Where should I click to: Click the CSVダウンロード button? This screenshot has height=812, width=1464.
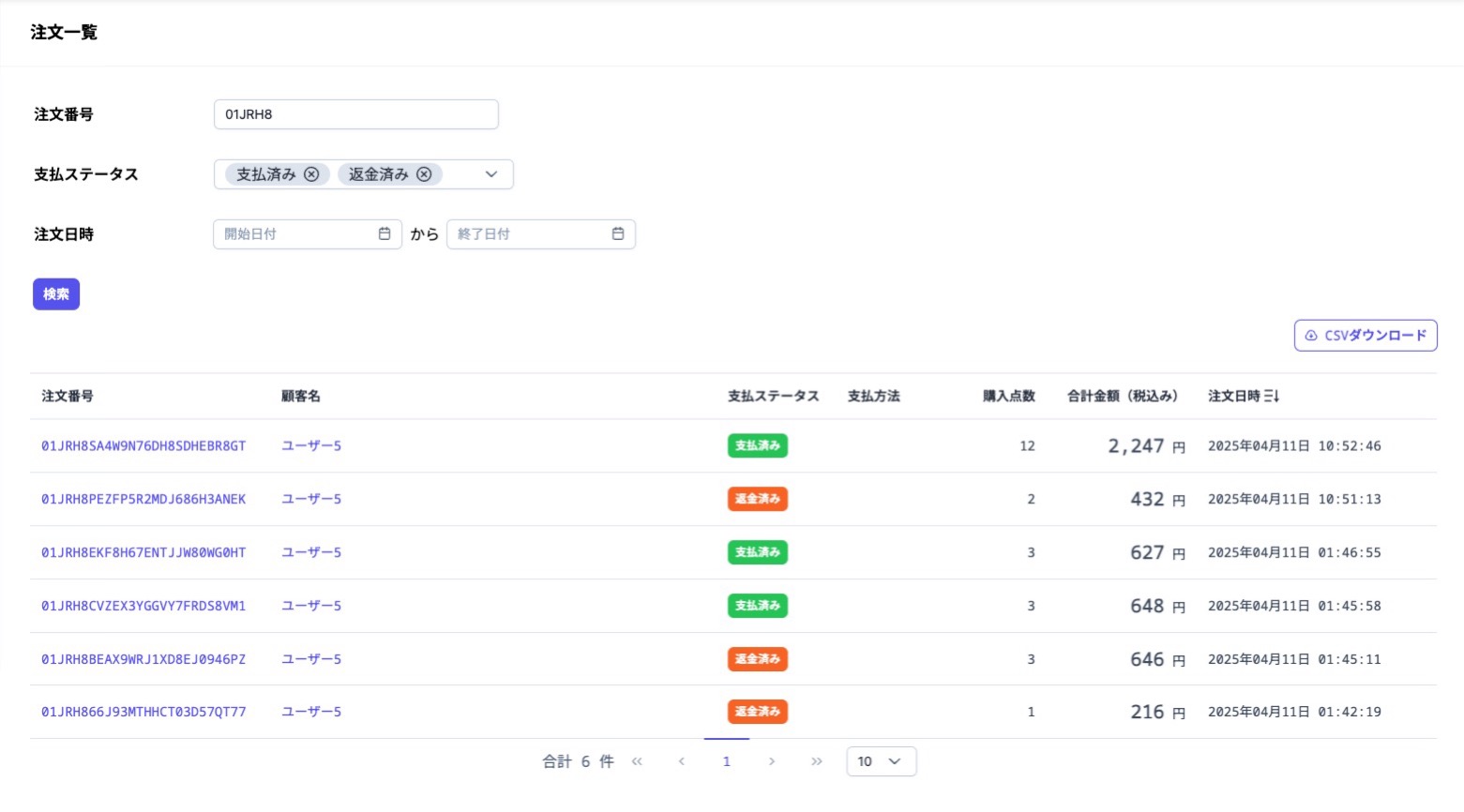coord(1366,335)
